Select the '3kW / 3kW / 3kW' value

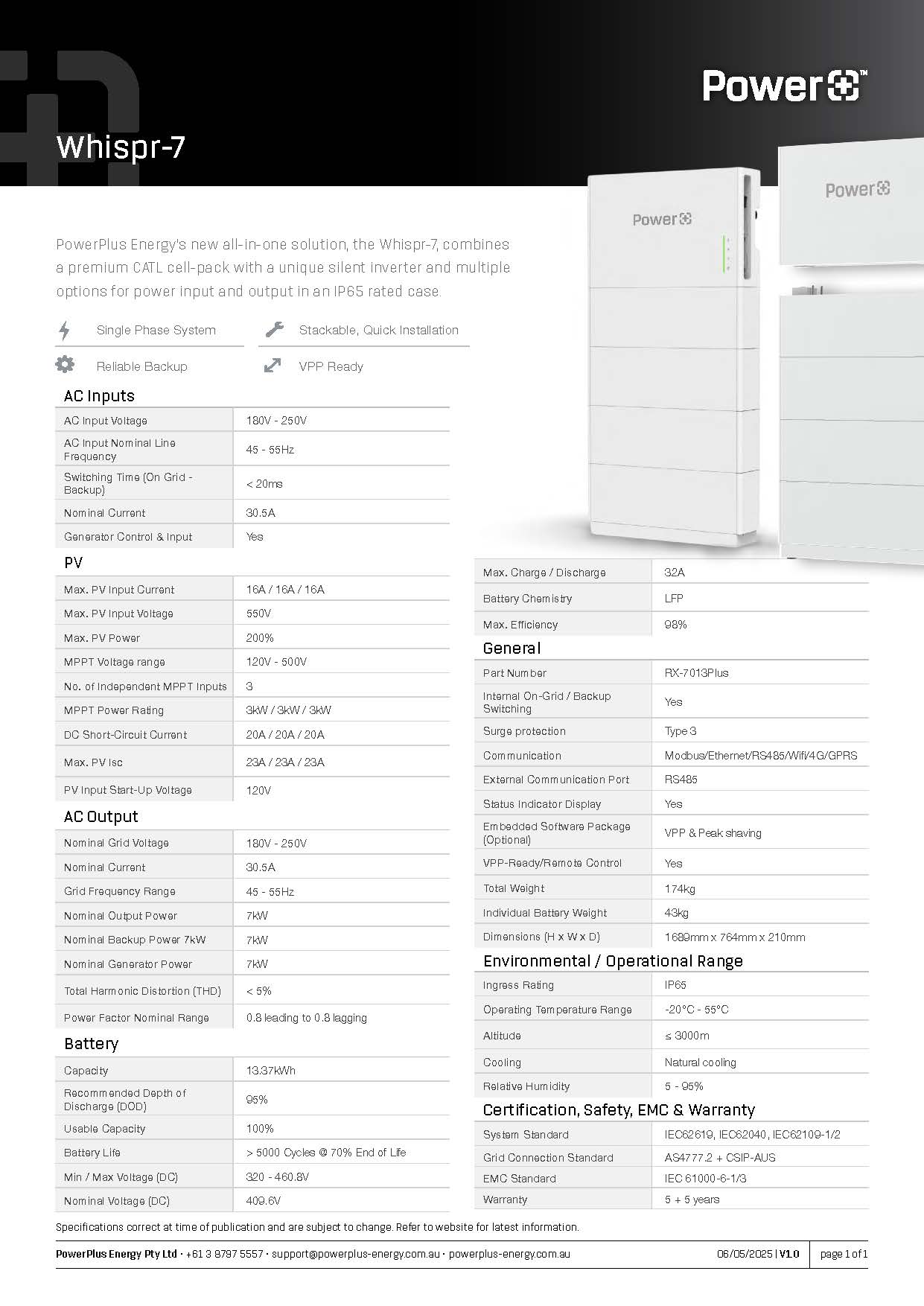289,710
